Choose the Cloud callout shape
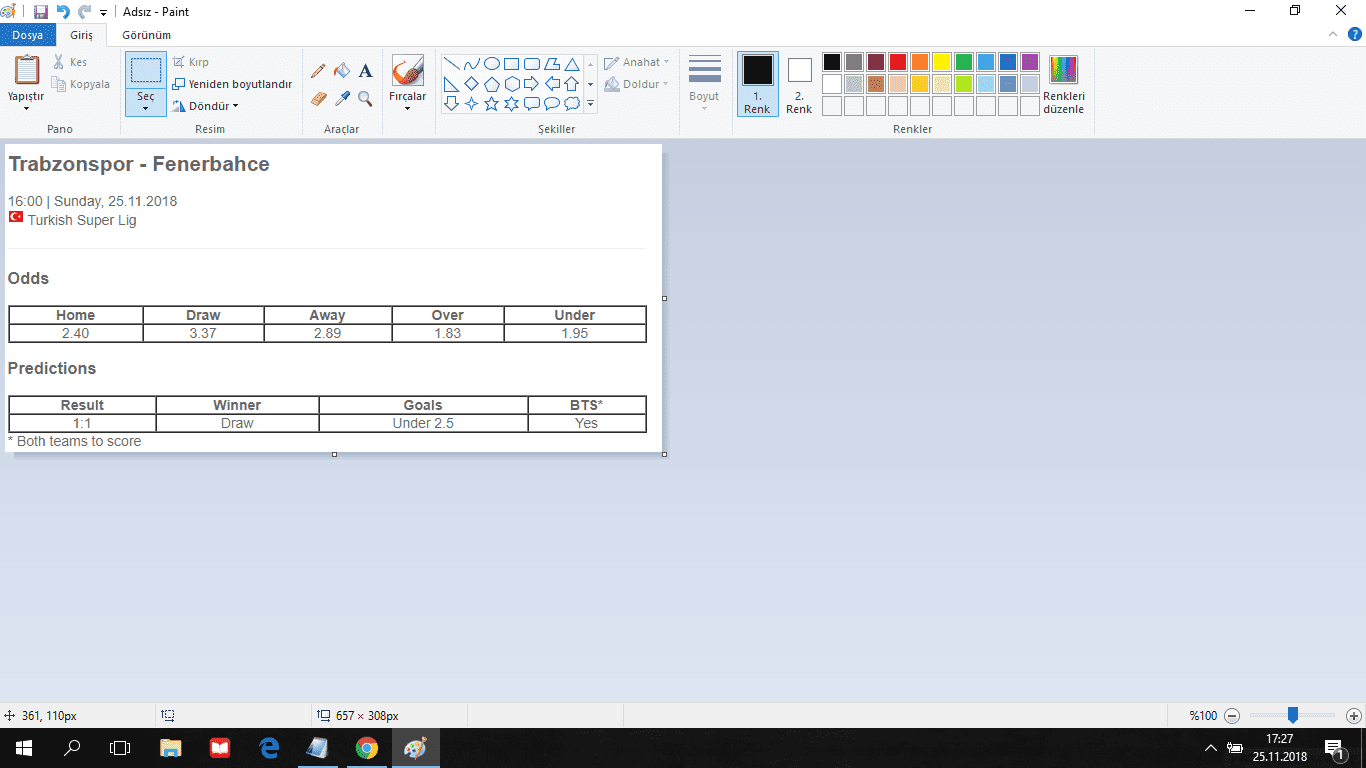Image resolution: width=1366 pixels, height=768 pixels. pos(572,104)
